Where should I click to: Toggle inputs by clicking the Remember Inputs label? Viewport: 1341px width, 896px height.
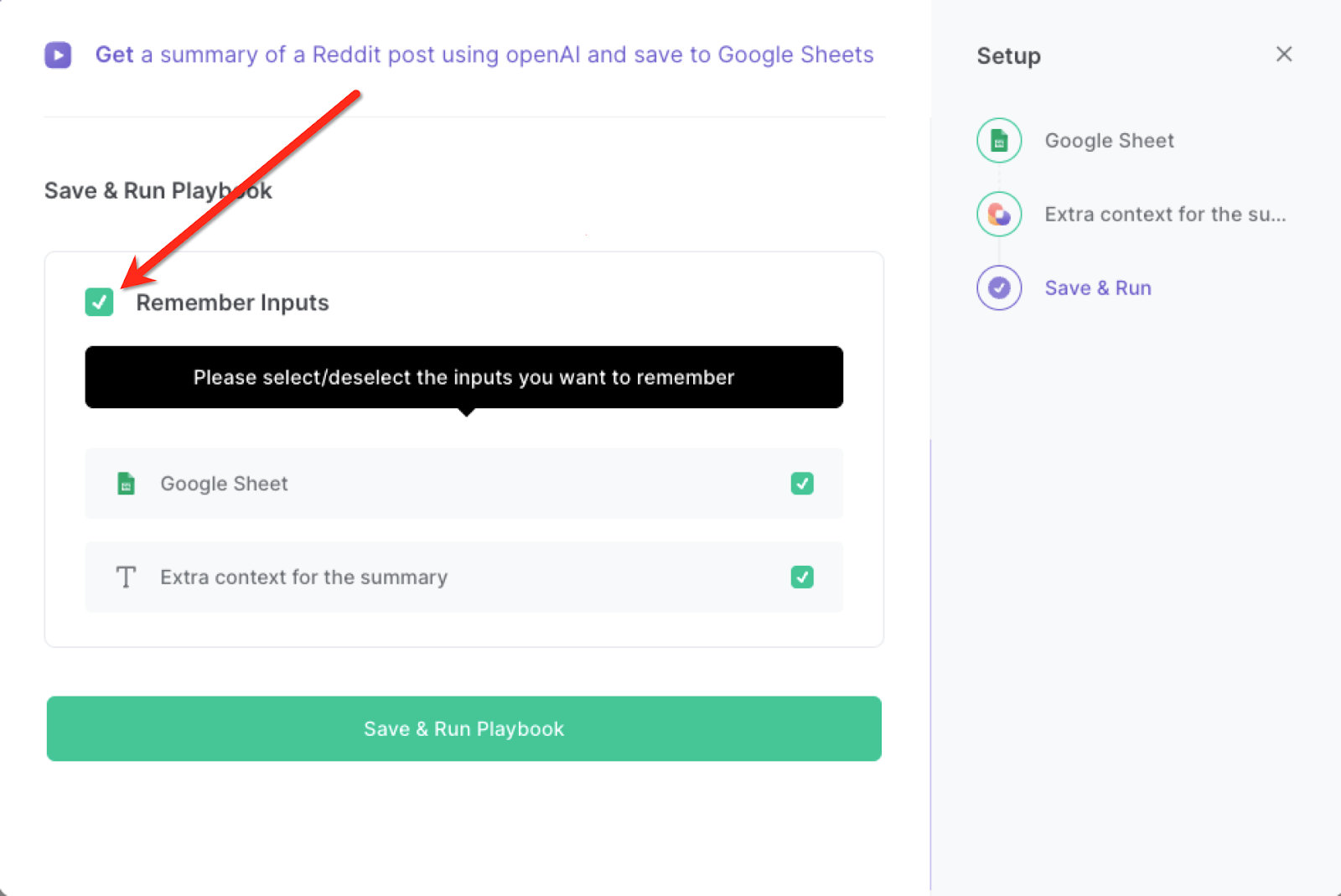[232, 303]
